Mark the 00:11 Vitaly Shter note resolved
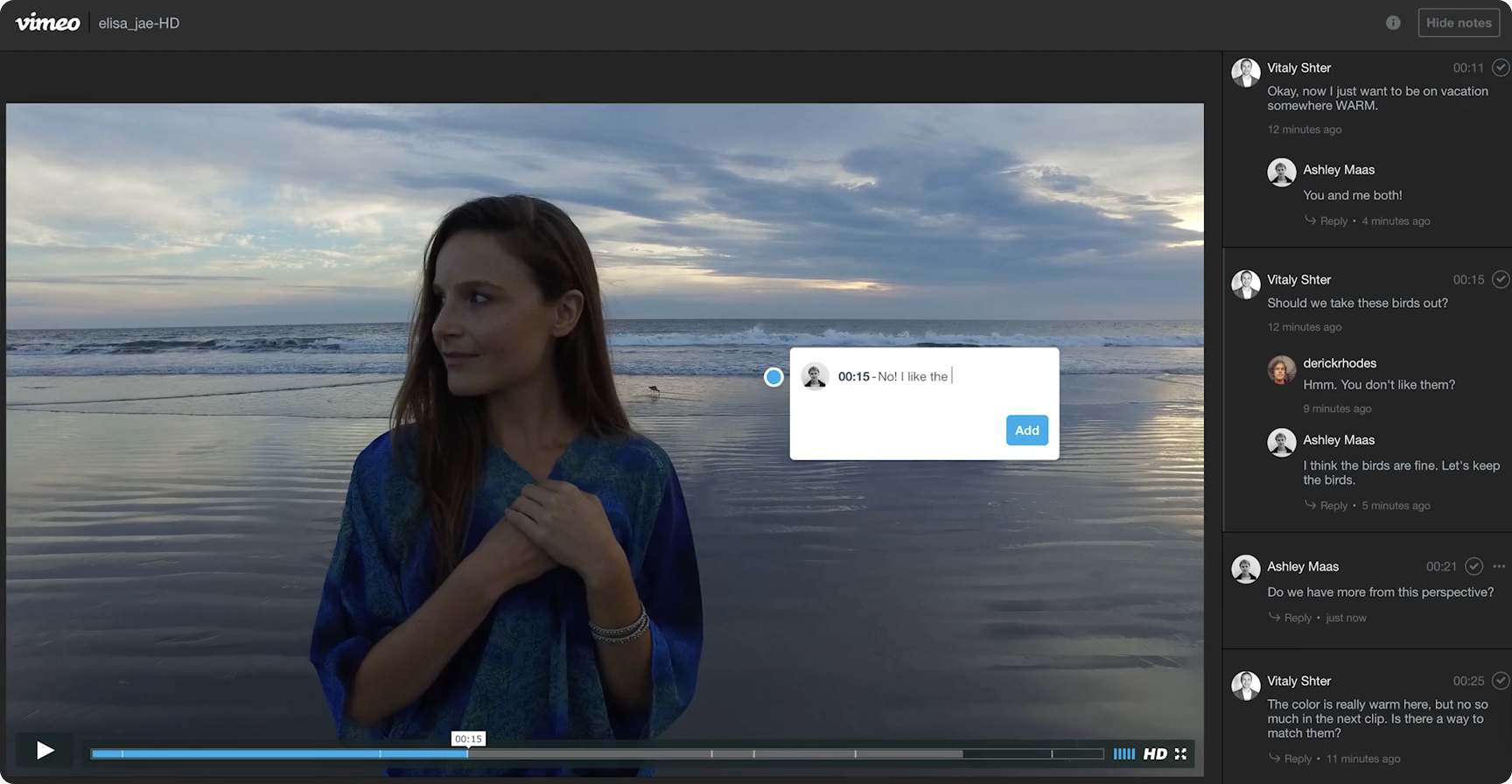This screenshot has height=784, width=1512. click(1500, 67)
